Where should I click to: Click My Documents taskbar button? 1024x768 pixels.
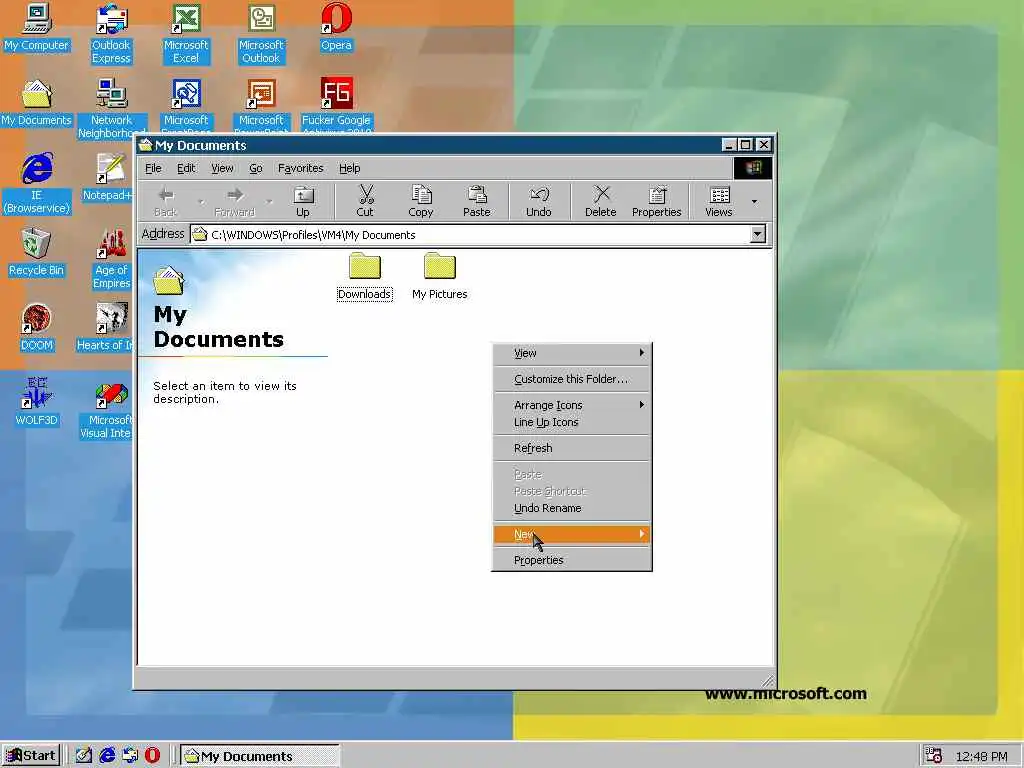click(x=260, y=756)
